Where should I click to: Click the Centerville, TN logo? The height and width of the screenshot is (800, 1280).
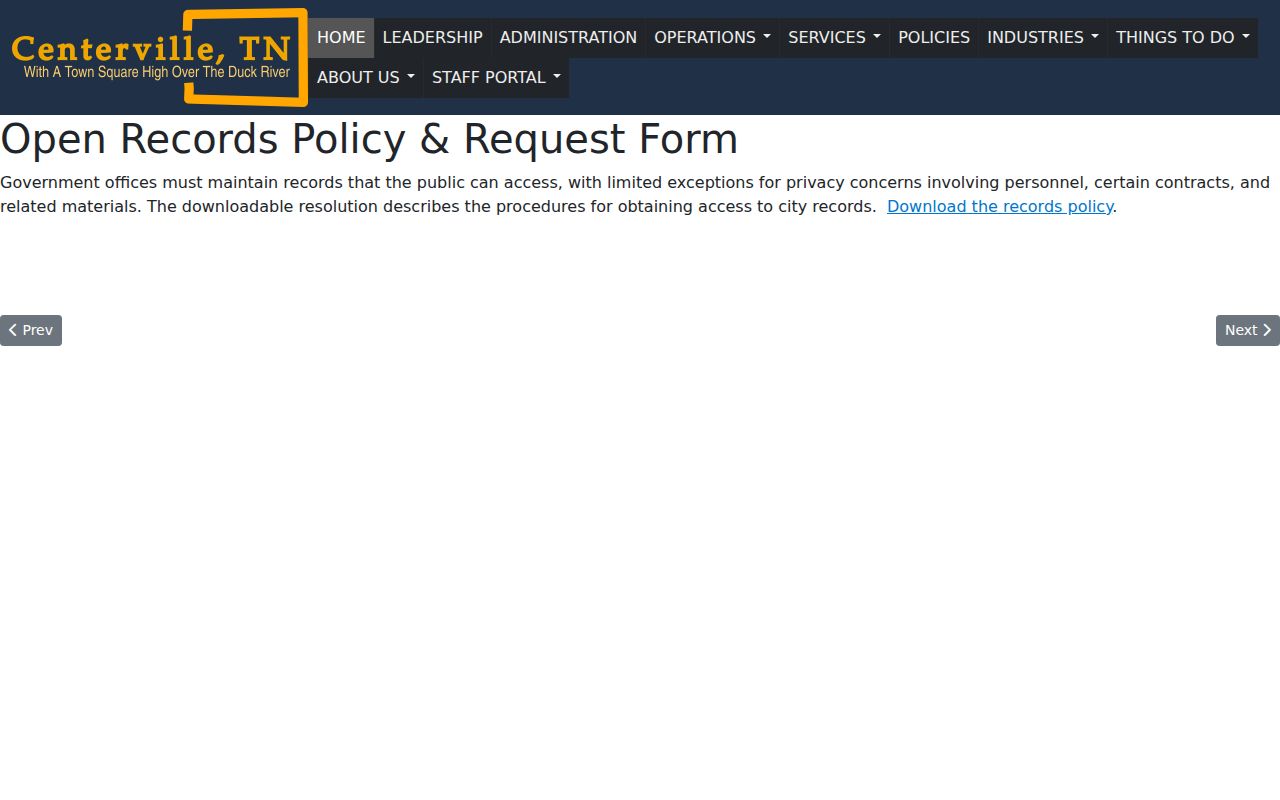point(159,57)
